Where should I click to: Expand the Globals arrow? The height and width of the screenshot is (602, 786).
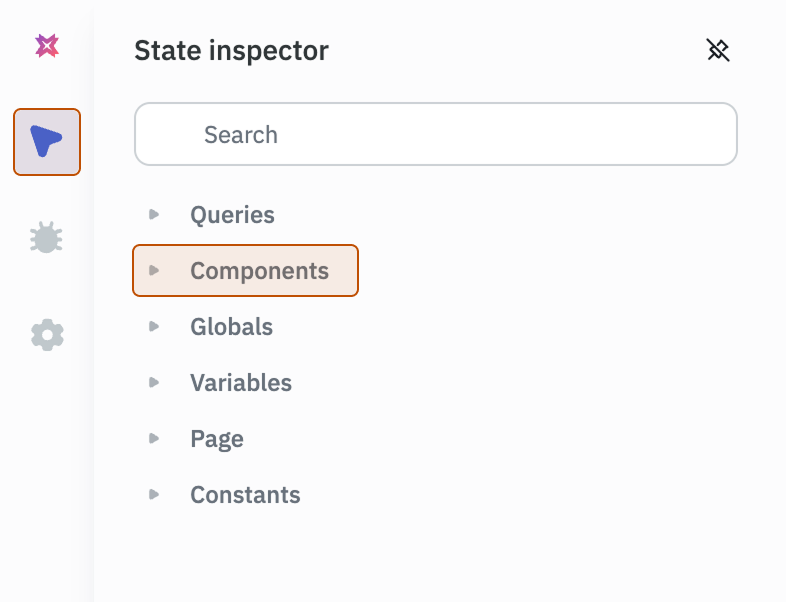click(x=154, y=326)
